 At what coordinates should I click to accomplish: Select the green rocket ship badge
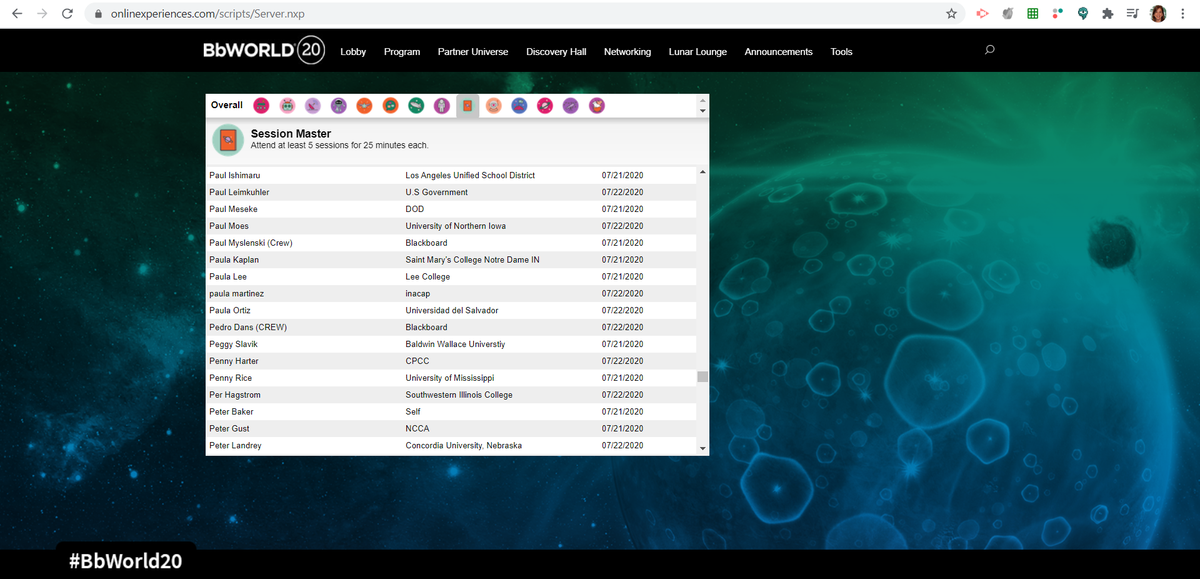tap(416, 105)
